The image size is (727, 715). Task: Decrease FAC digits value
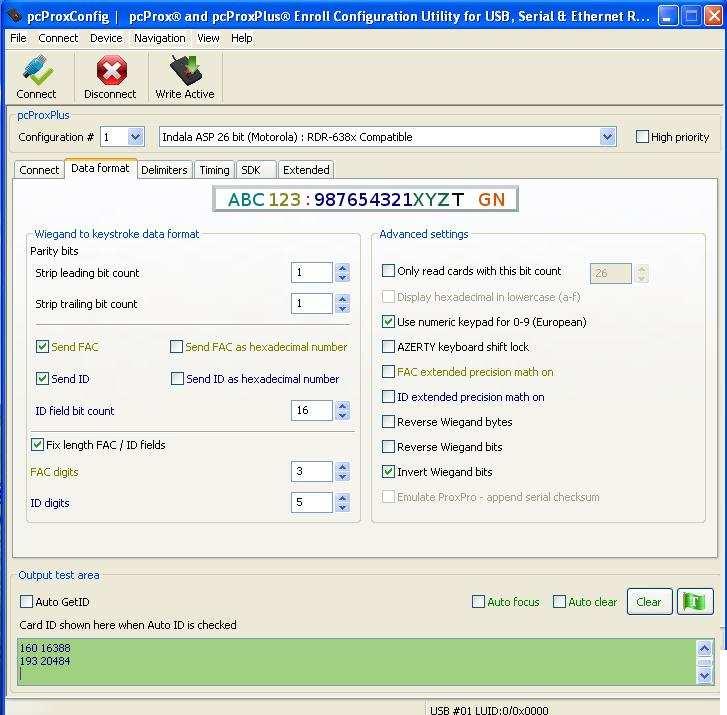pyautogui.click(x=343, y=476)
